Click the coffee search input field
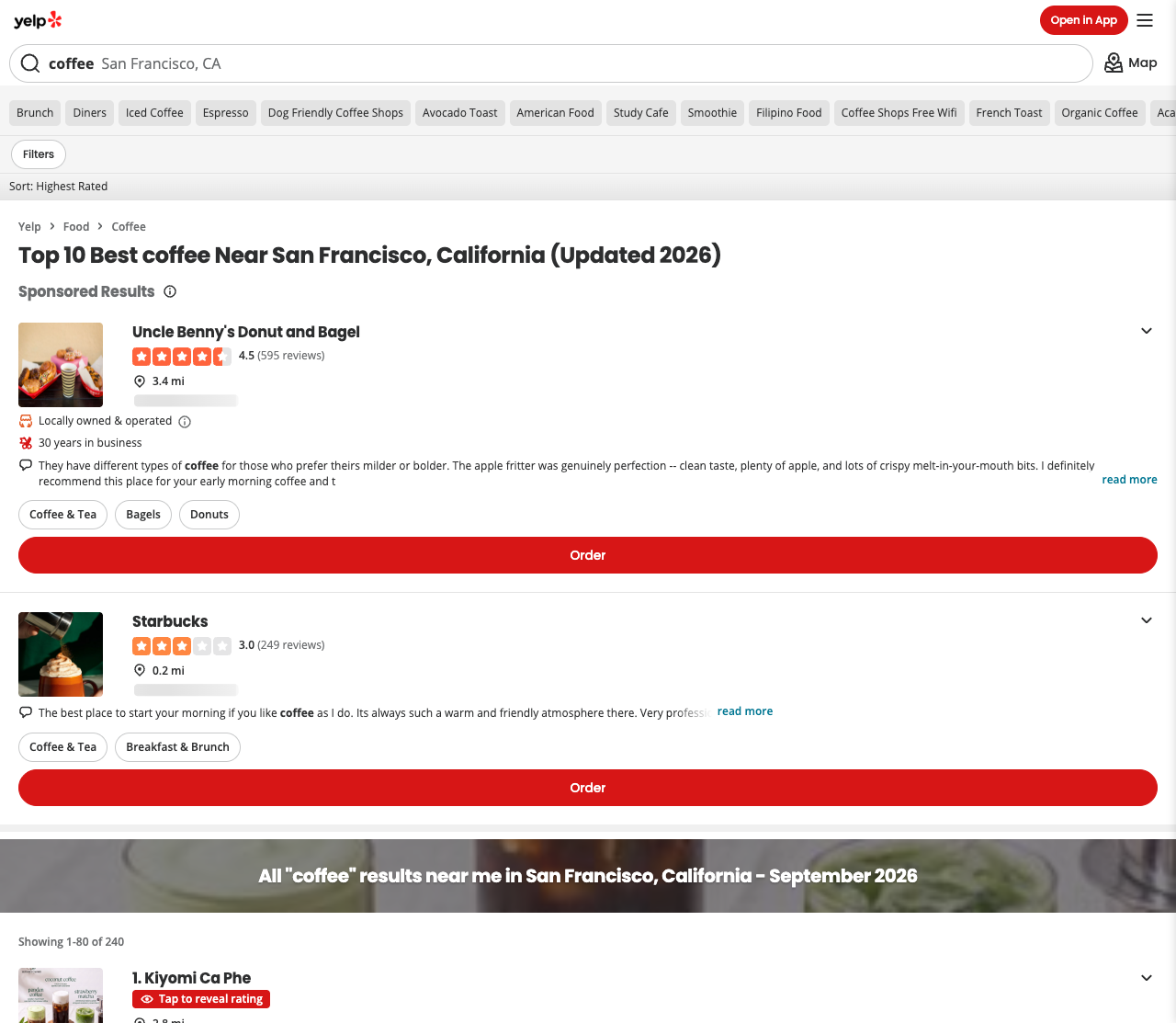1176x1023 pixels. click(x=551, y=63)
